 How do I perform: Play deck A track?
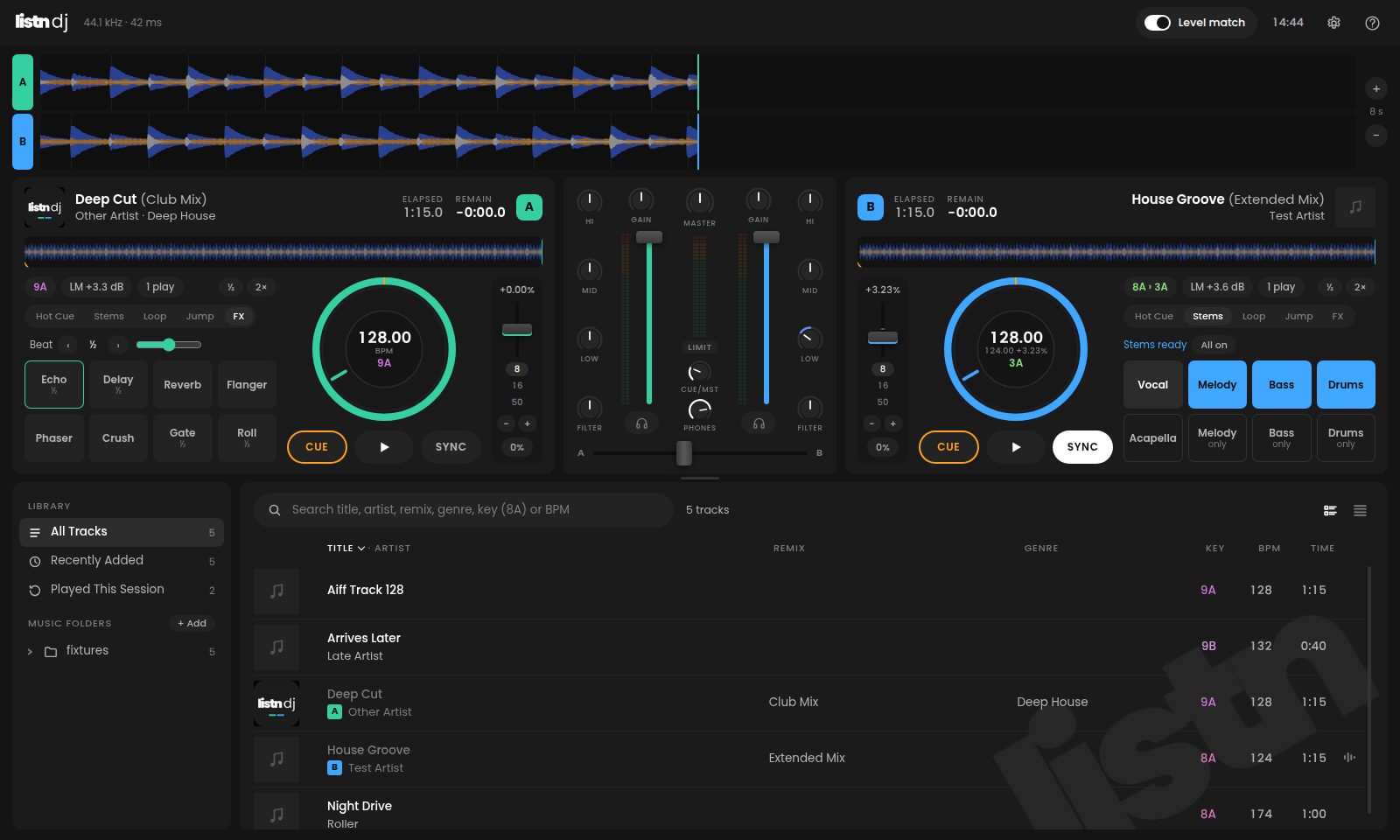pyautogui.click(x=384, y=447)
